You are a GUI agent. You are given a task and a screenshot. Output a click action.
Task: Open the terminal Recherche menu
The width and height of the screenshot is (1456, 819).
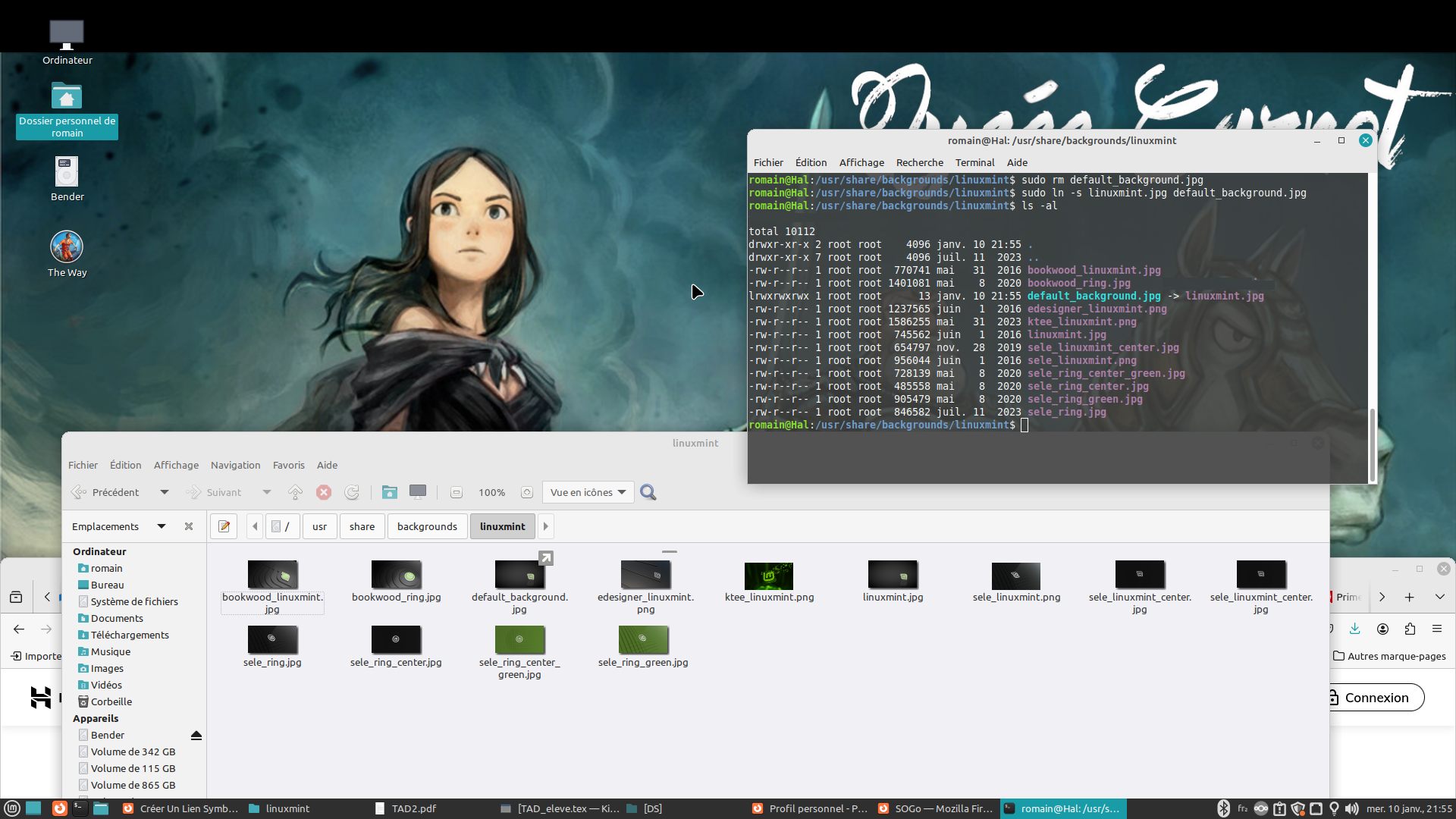[919, 162]
